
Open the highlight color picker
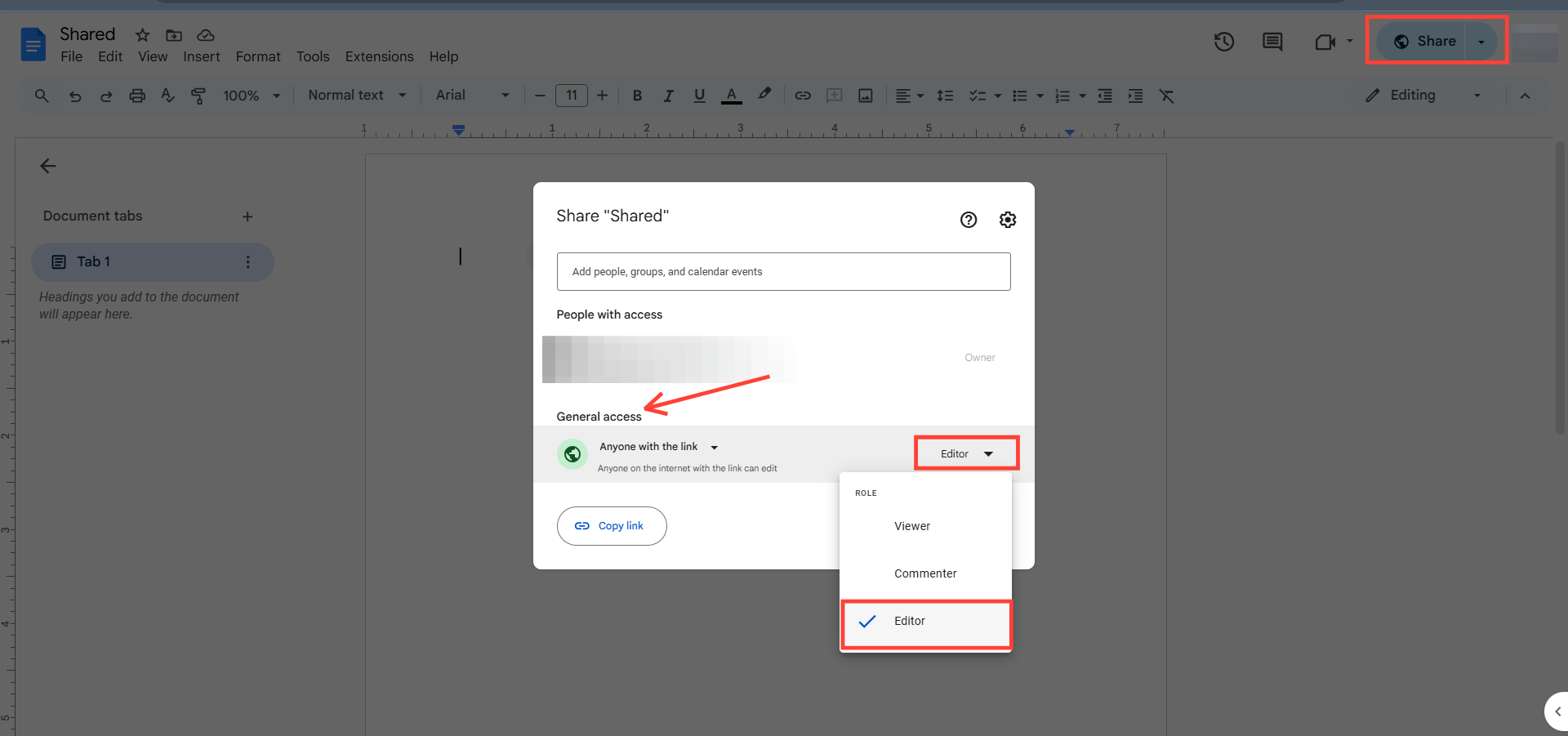coord(764,95)
